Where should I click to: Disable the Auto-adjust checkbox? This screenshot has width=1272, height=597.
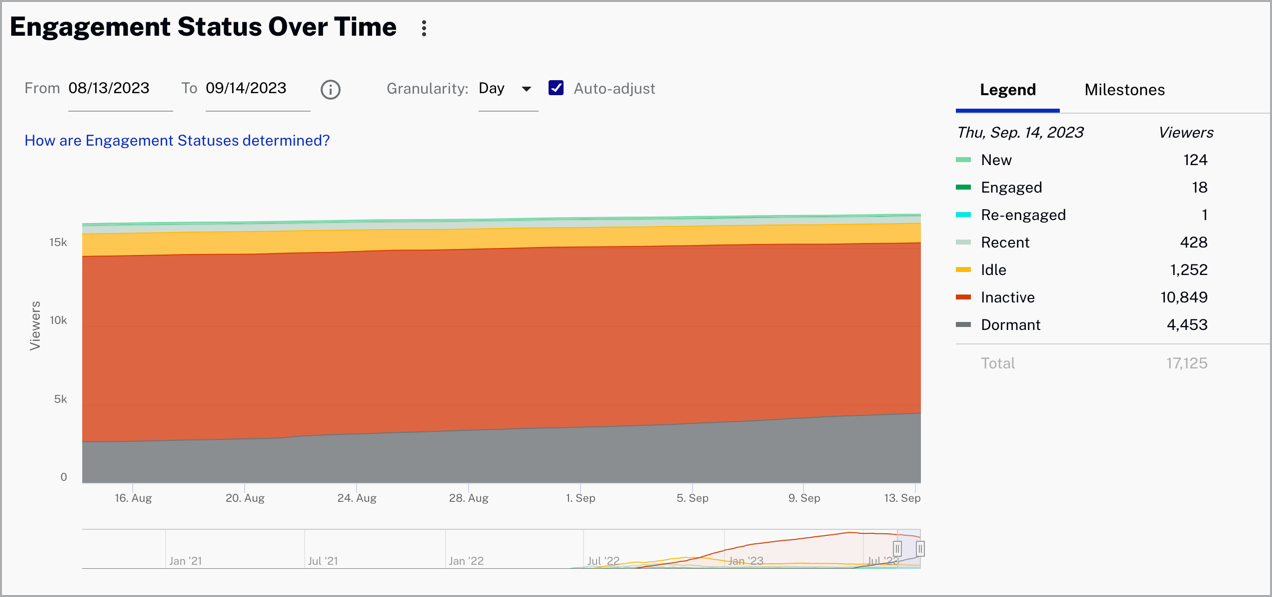(x=556, y=88)
